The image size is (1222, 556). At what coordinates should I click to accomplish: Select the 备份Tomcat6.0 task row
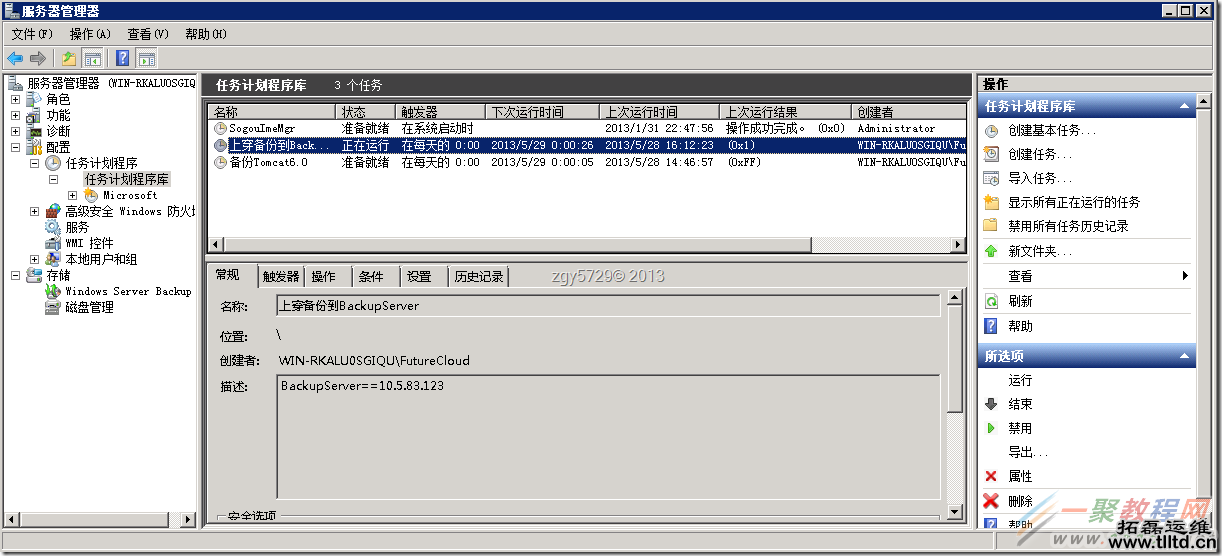(268, 162)
